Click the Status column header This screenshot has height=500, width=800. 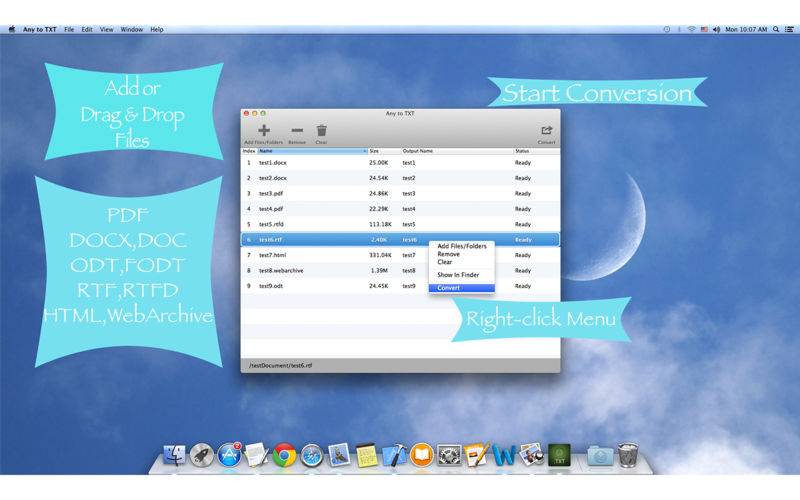[536, 151]
